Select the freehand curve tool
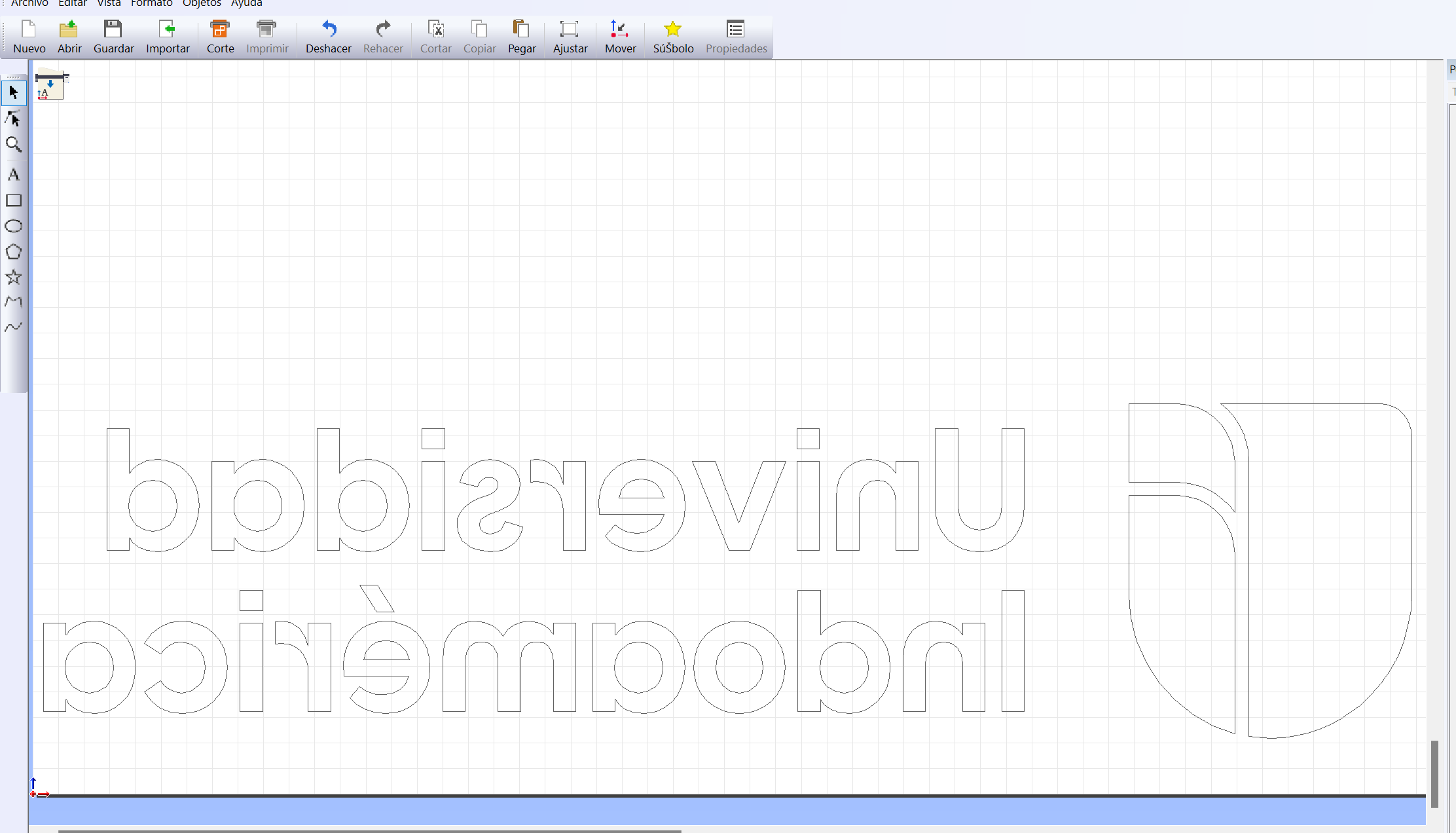1456x833 pixels. [14, 327]
